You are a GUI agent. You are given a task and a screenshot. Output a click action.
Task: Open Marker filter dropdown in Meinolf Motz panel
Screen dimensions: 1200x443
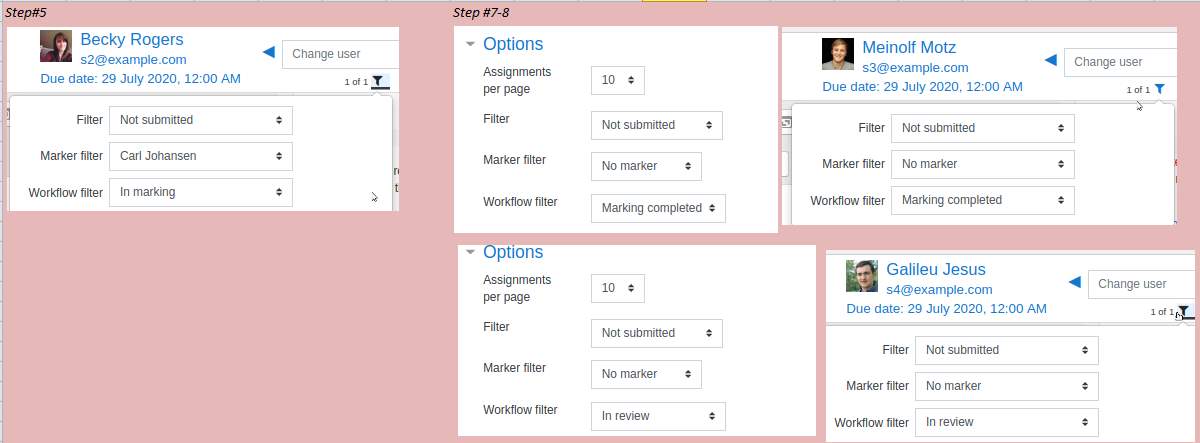click(x=983, y=164)
